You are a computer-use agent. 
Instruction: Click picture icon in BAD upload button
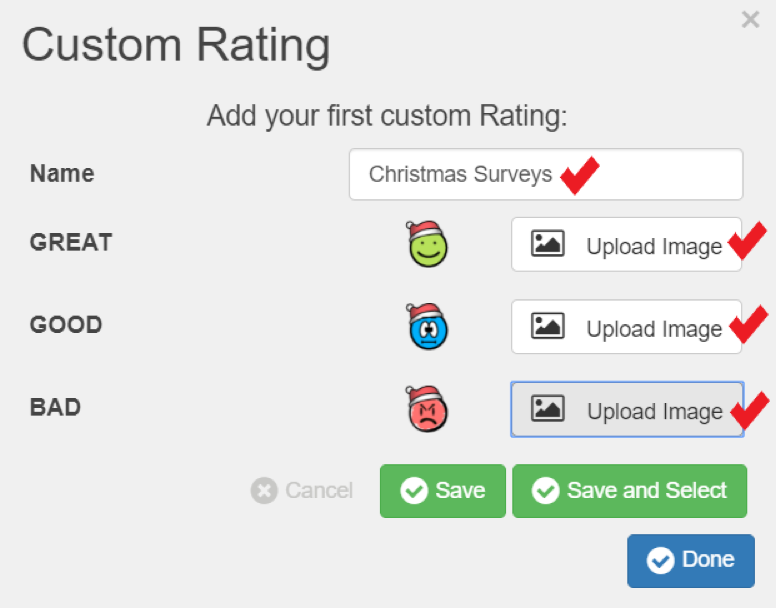tap(547, 409)
